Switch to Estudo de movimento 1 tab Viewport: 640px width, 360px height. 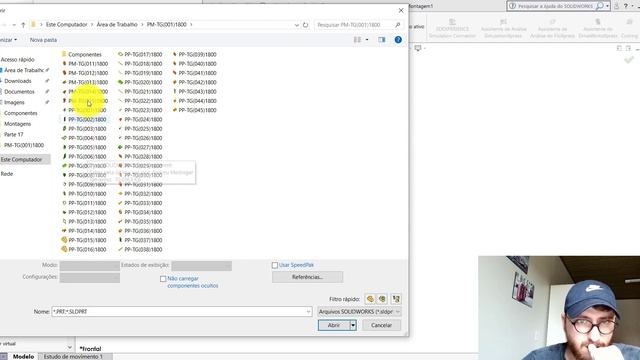point(73,356)
